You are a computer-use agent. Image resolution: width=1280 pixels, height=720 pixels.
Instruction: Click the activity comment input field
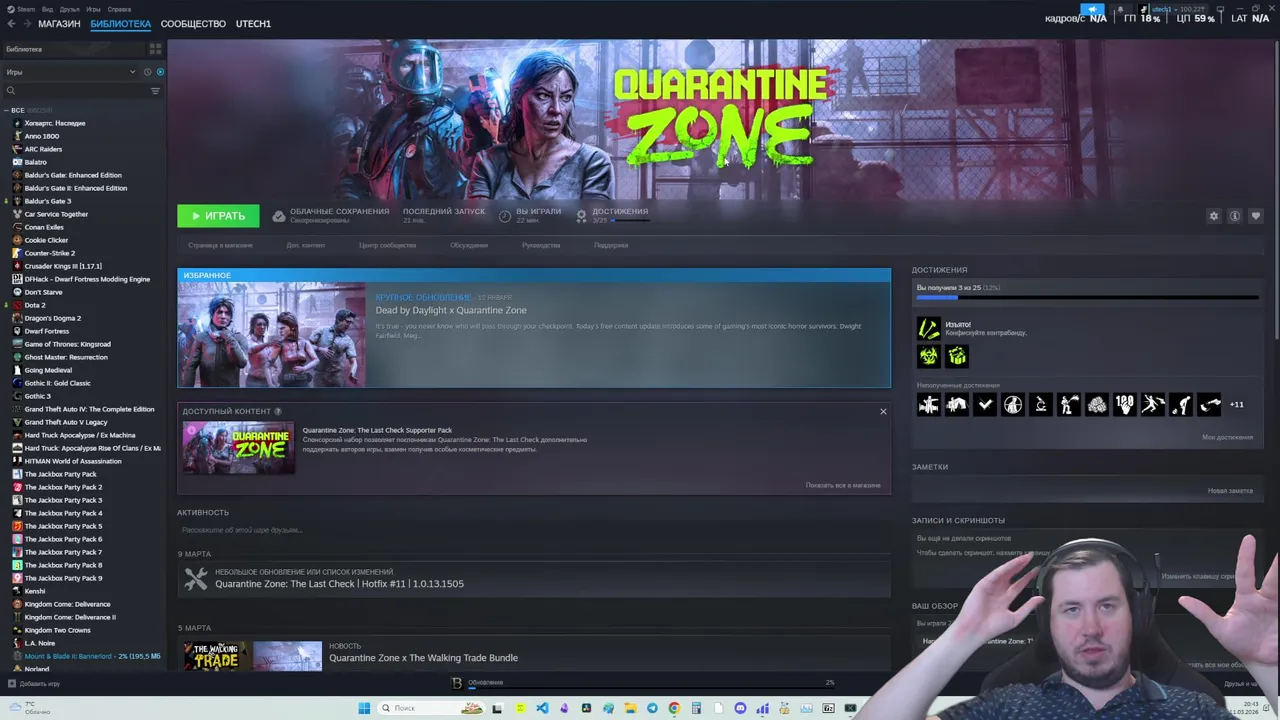[534, 530]
